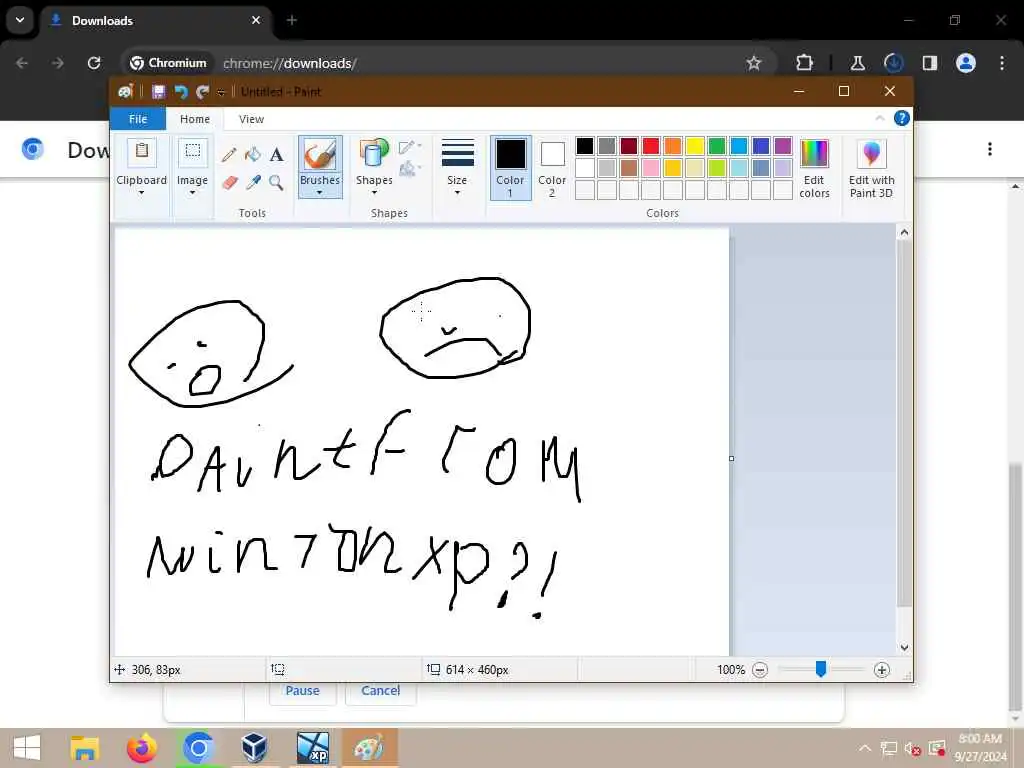Click the Pause download button

pyautogui.click(x=302, y=691)
